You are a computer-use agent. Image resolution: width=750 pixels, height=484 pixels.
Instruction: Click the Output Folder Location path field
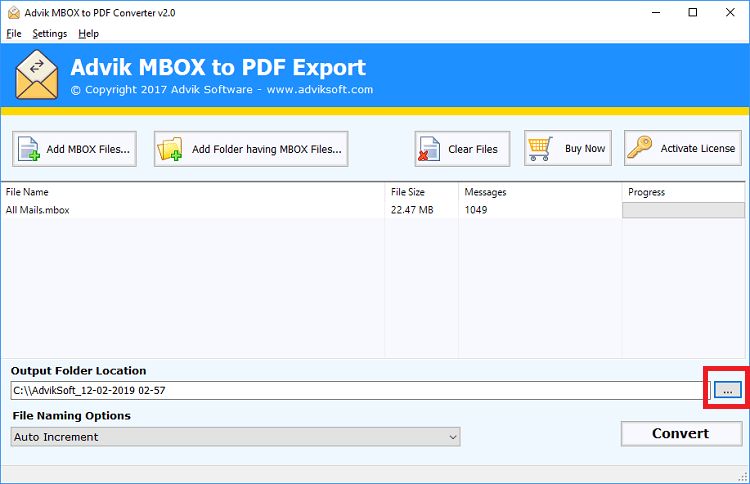pos(360,390)
